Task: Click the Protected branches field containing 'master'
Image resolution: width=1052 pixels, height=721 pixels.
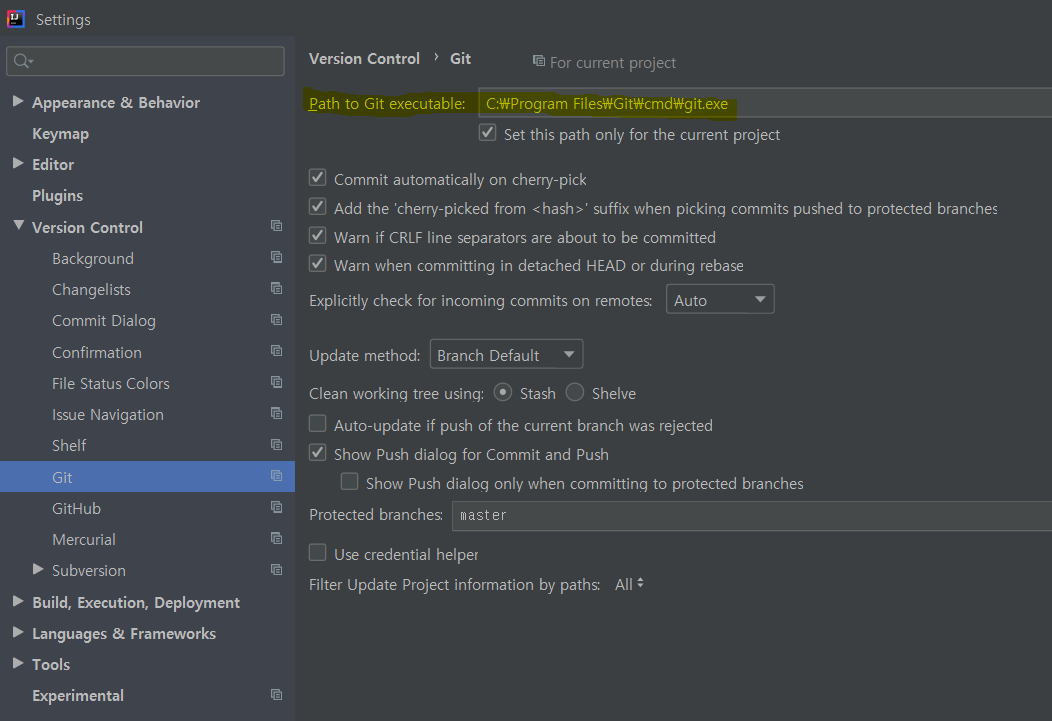Action: pos(751,516)
